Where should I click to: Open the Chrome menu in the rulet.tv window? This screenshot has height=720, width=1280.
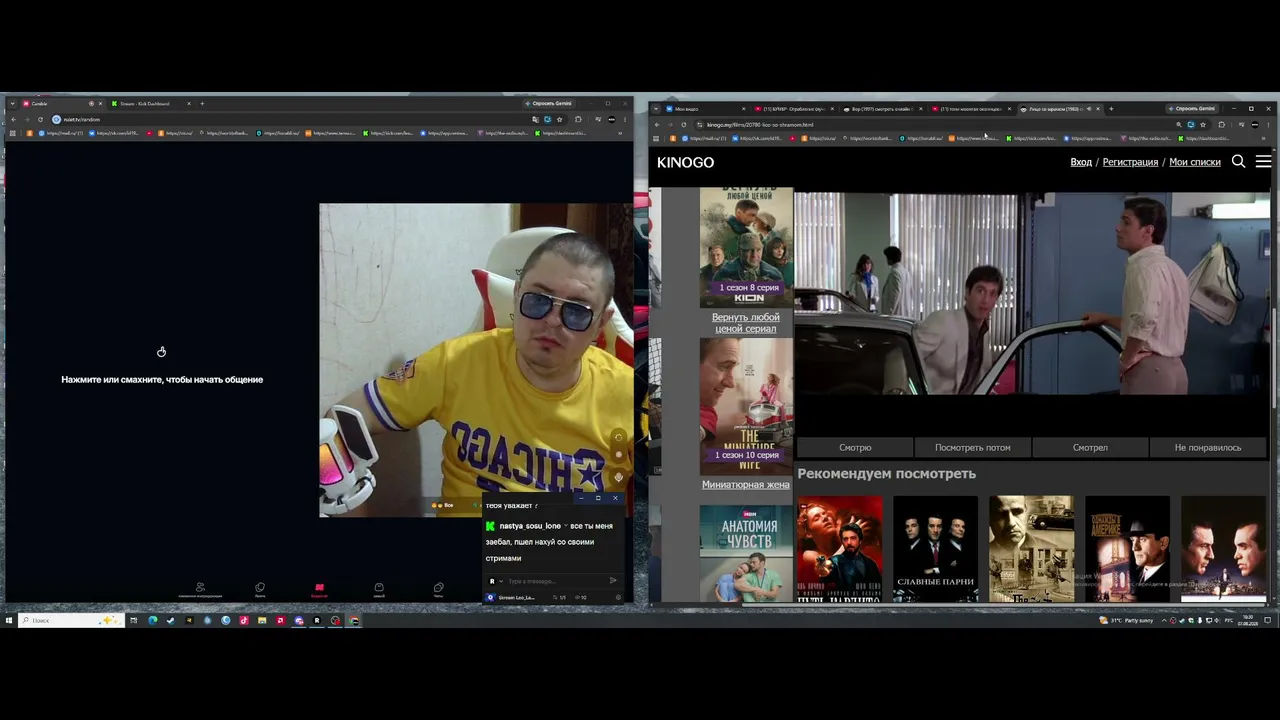pos(627,120)
